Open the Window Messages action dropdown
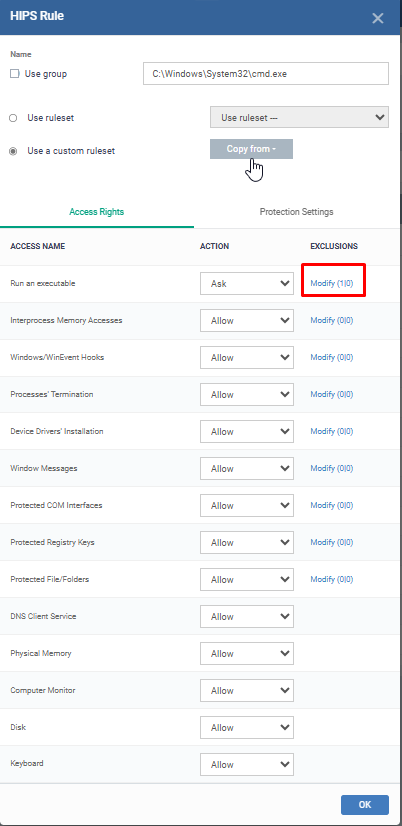Screen dimensions: 402x826 pos(247,468)
